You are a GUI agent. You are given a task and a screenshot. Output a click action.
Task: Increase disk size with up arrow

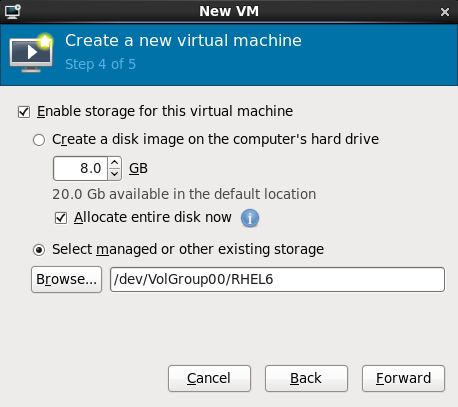click(x=115, y=163)
